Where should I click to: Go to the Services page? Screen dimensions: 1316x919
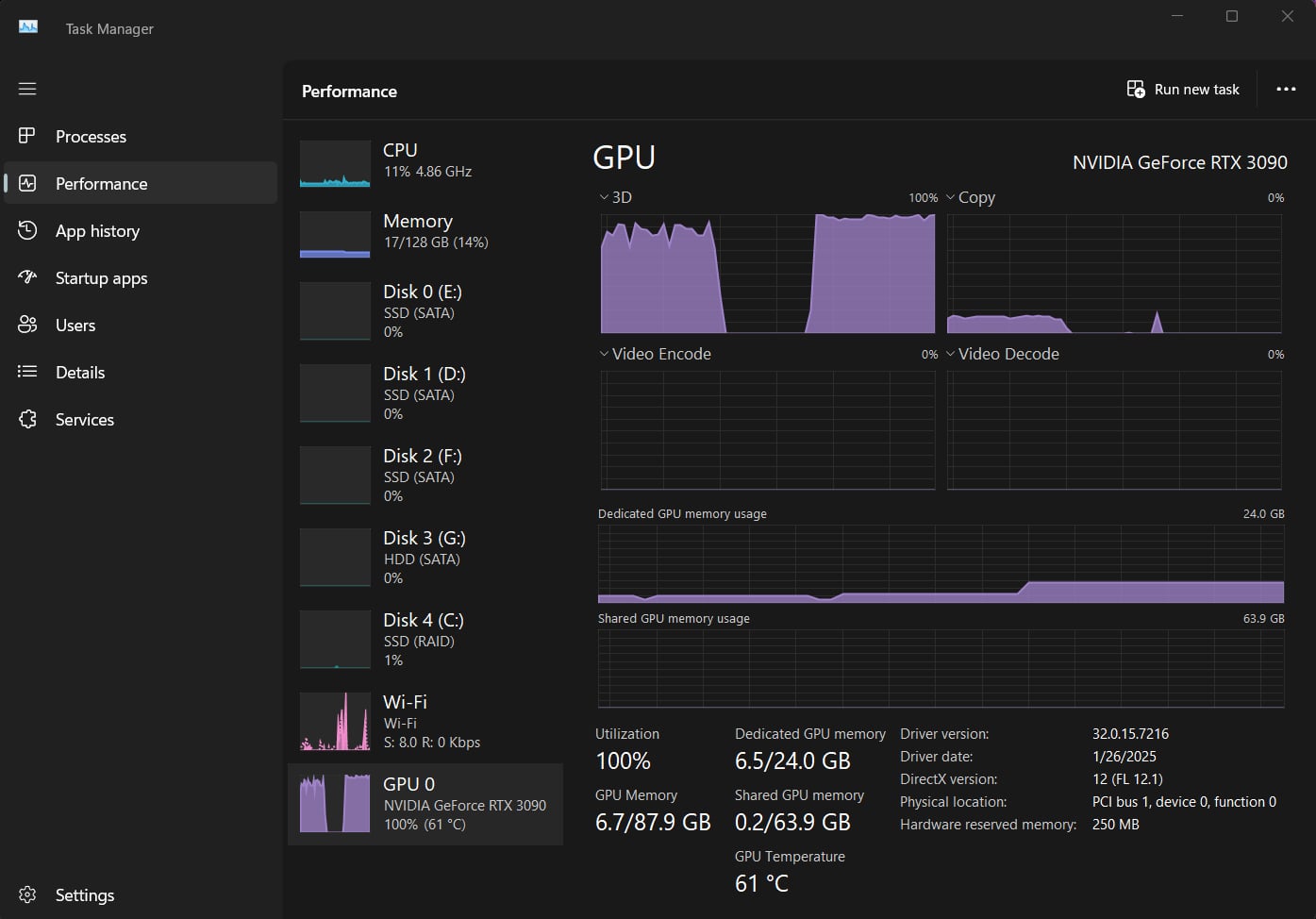(x=141, y=419)
